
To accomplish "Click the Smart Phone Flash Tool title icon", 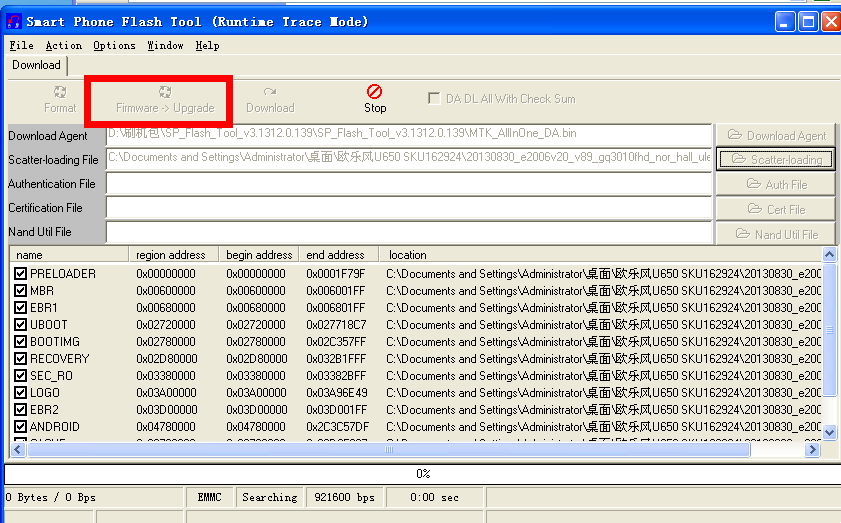I will (x=13, y=21).
